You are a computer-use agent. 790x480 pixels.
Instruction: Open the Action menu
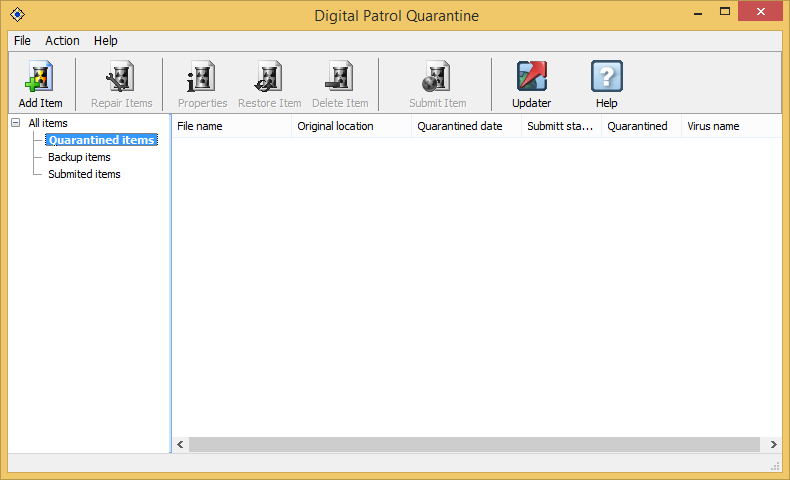[62, 41]
